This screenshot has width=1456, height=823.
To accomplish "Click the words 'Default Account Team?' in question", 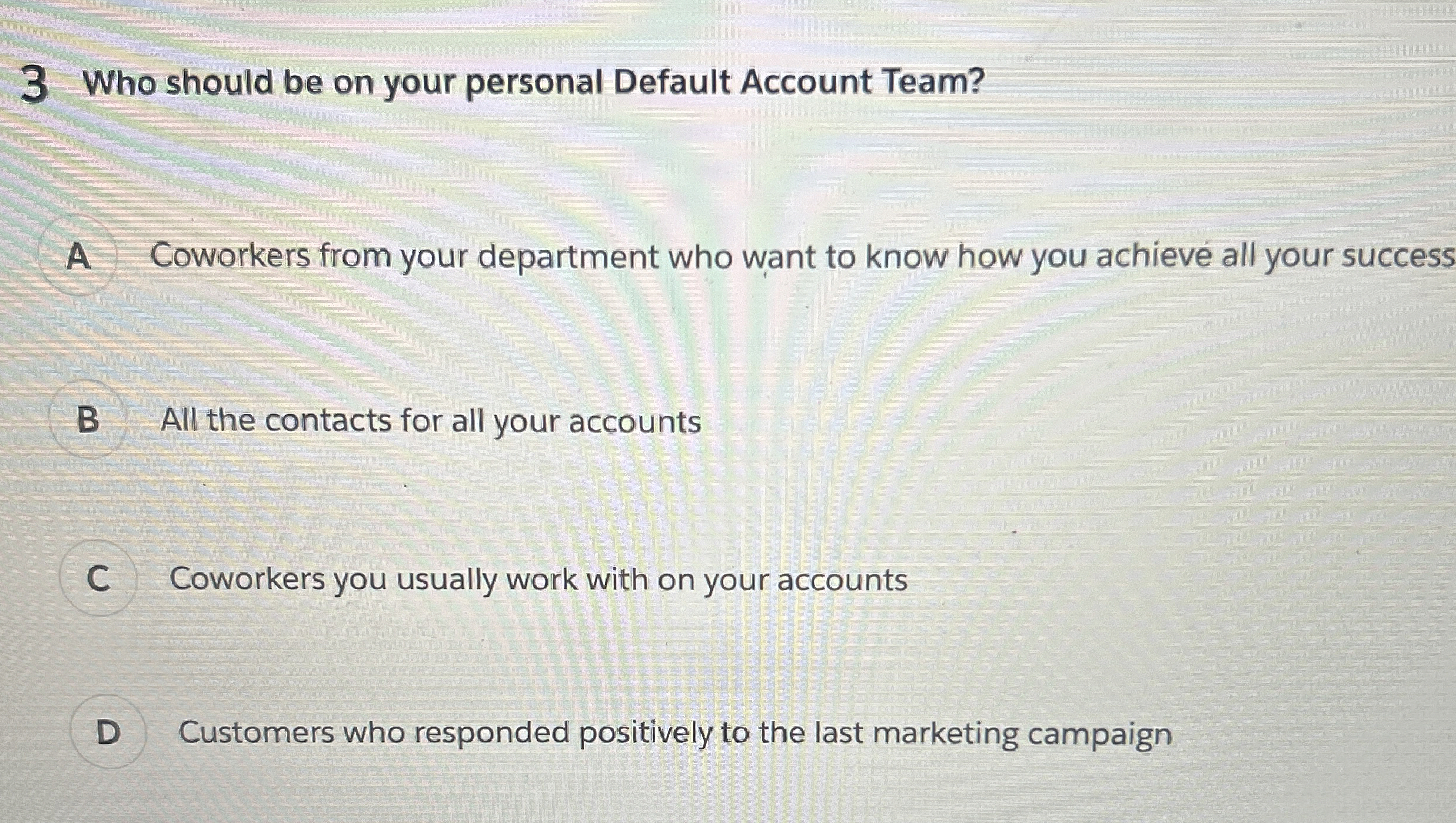I will (x=799, y=81).
